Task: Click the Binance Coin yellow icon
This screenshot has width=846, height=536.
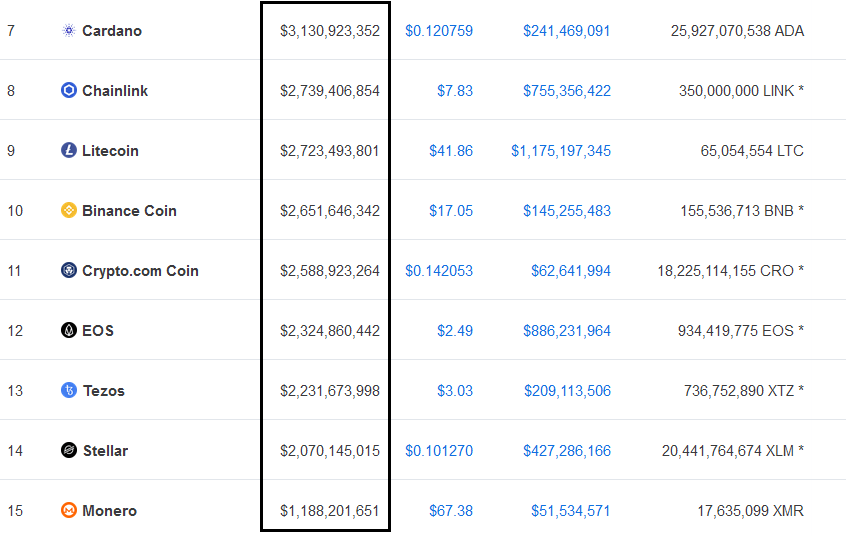Action: (69, 210)
